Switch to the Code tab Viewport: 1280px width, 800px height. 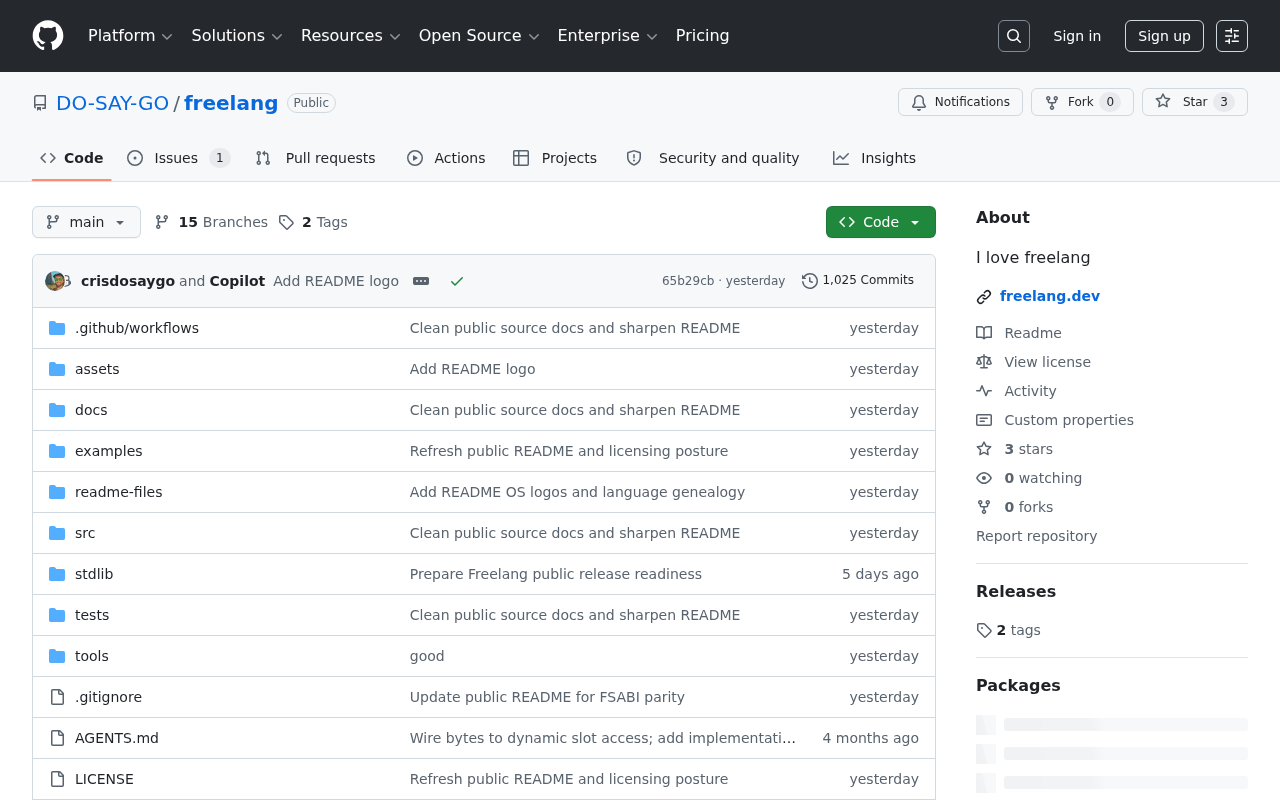pyautogui.click(x=72, y=158)
